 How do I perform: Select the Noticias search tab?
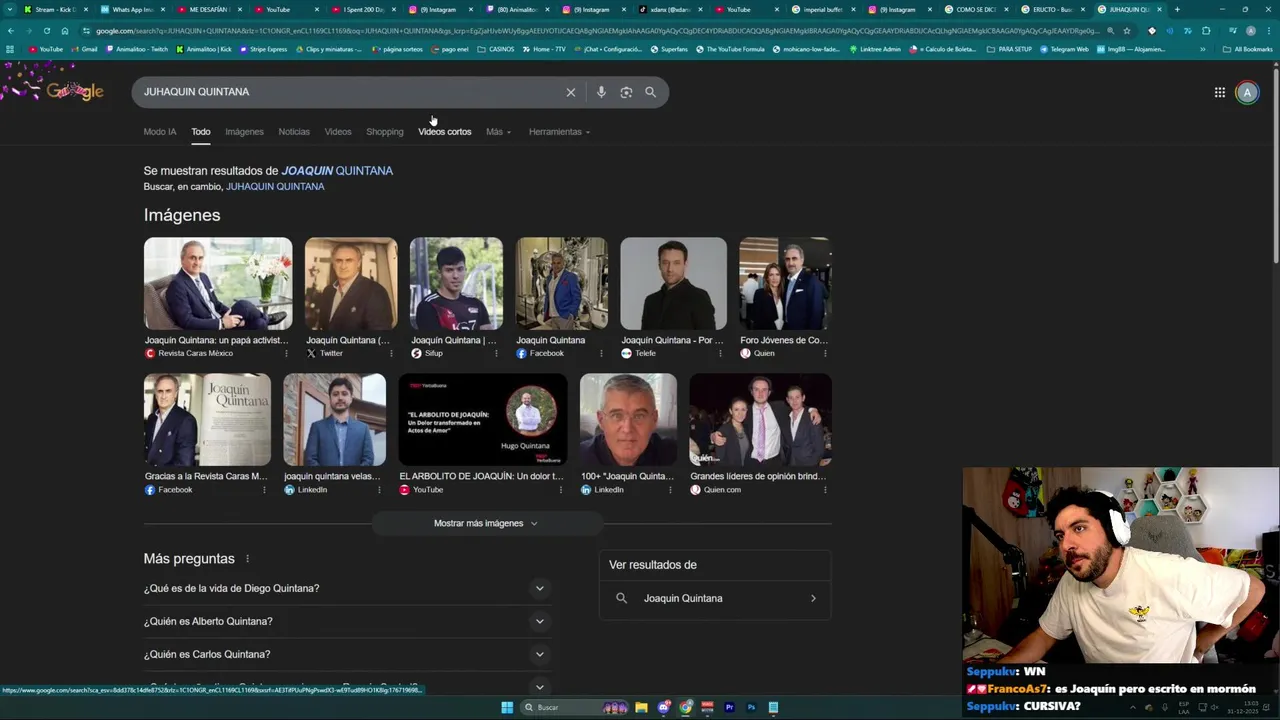click(294, 132)
